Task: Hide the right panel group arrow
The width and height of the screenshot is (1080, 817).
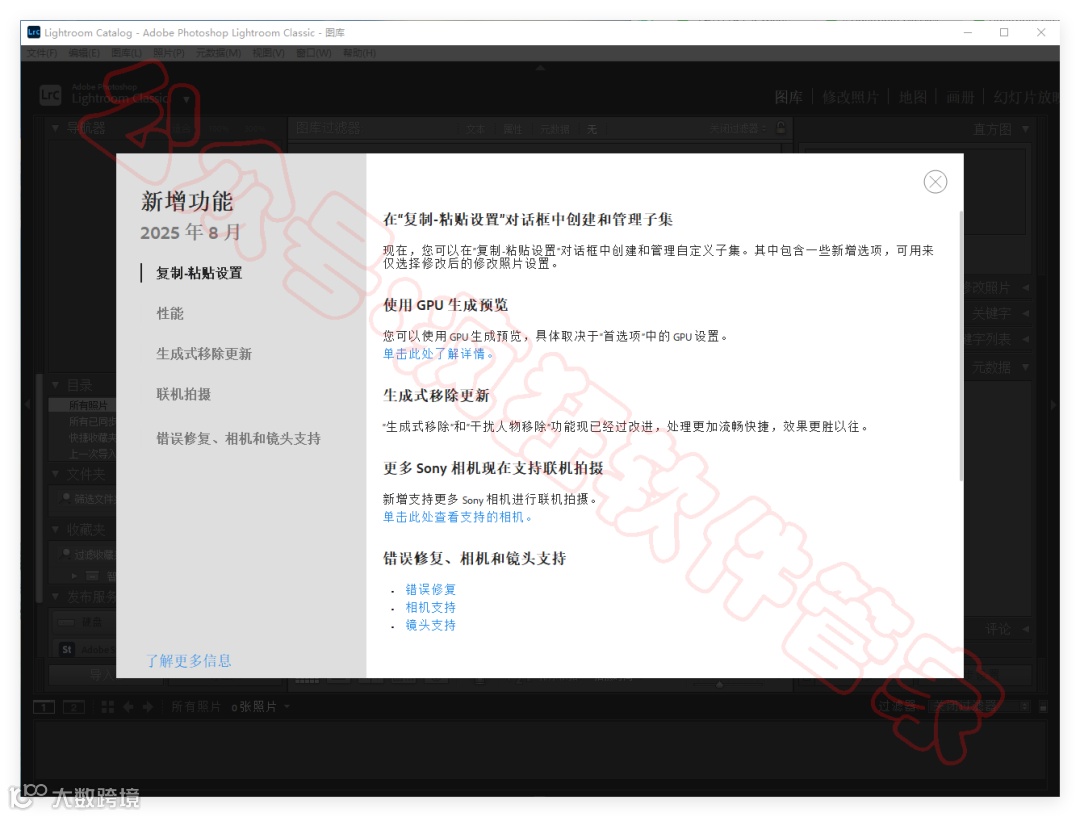Action: (1053, 404)
